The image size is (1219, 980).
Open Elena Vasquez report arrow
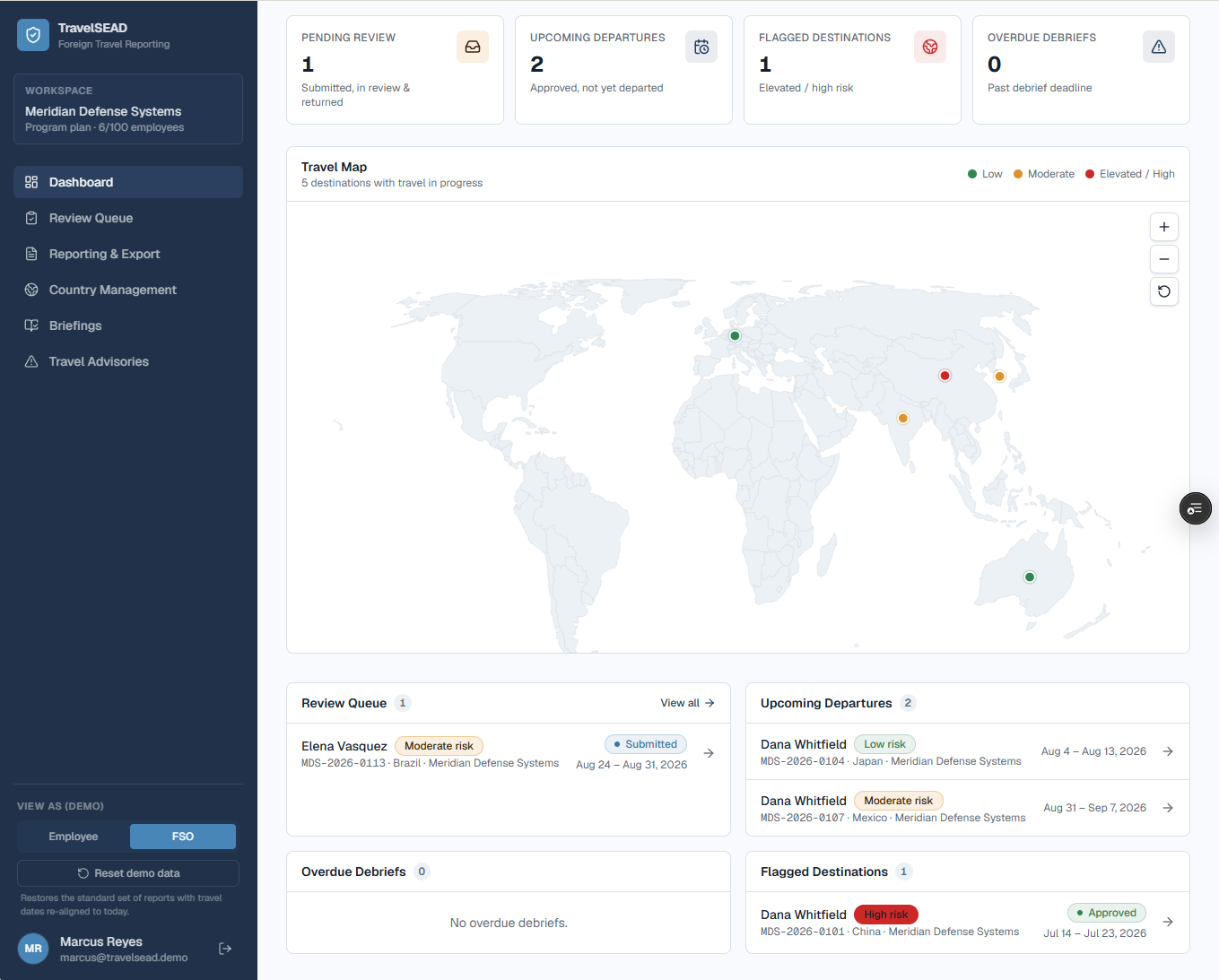[x=709, y=753]
